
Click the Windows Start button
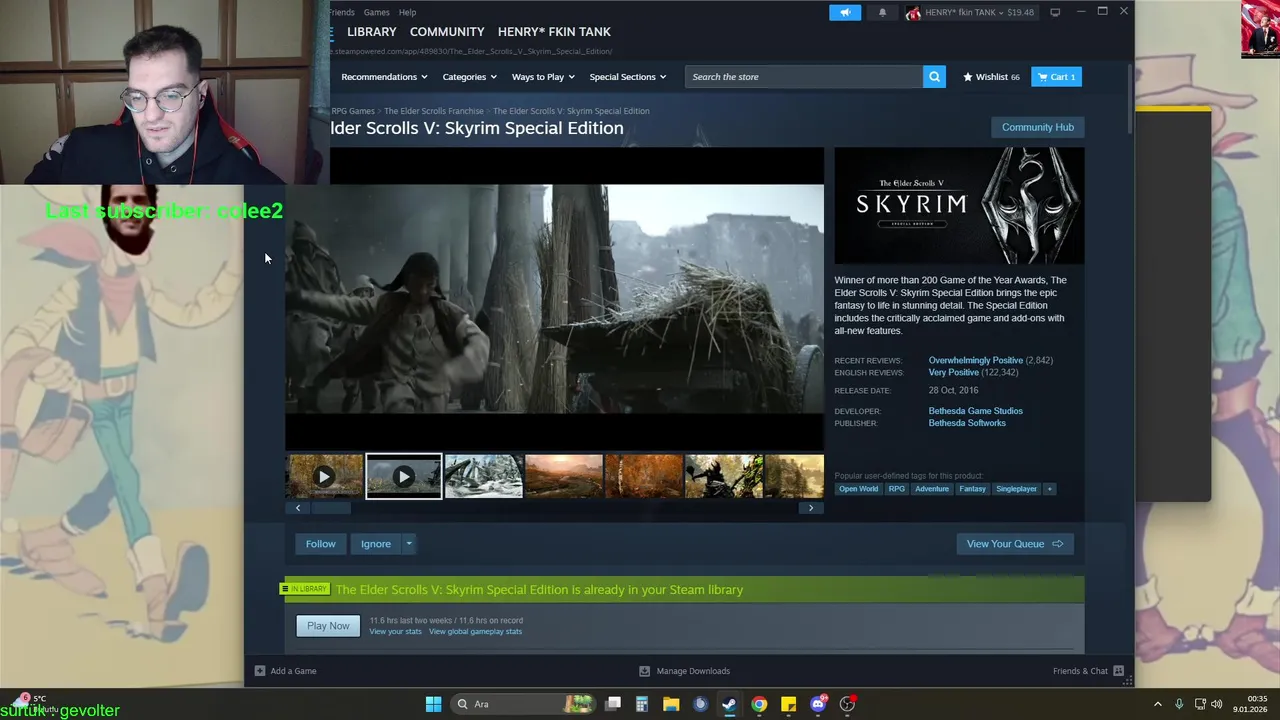coord(433,704)
